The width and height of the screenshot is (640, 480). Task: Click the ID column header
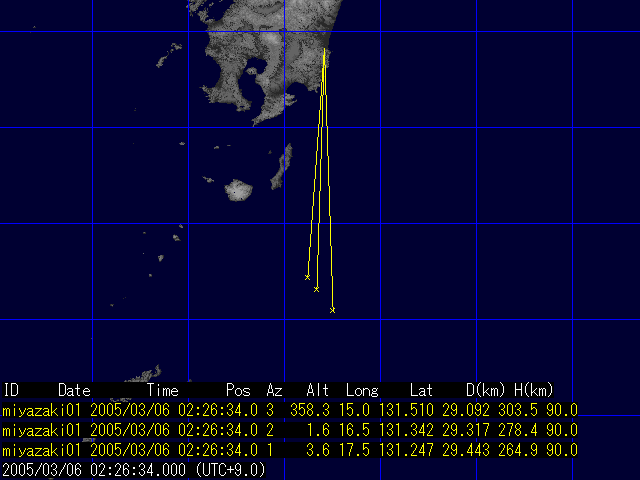tap(11, 390)
